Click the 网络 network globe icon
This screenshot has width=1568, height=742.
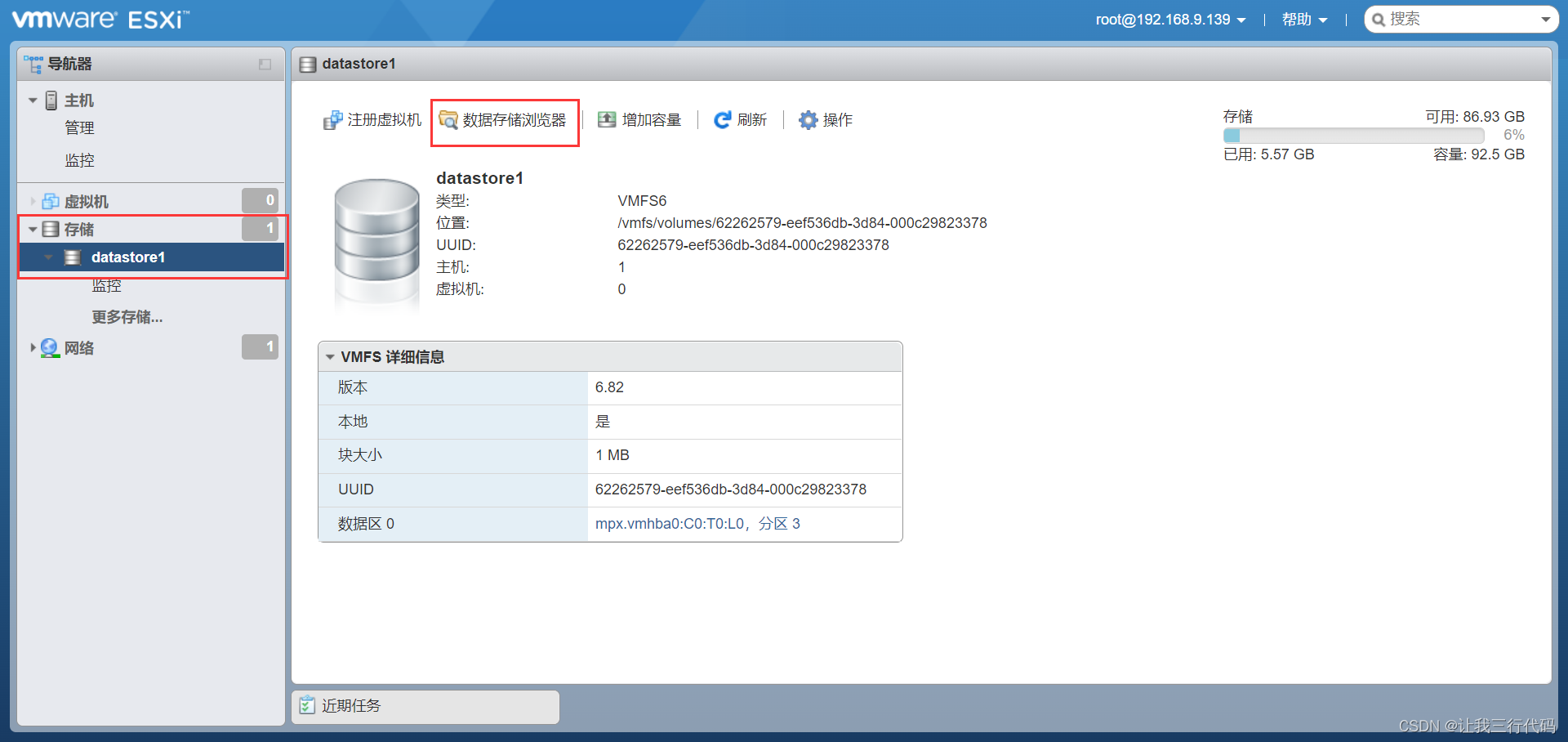50,348
